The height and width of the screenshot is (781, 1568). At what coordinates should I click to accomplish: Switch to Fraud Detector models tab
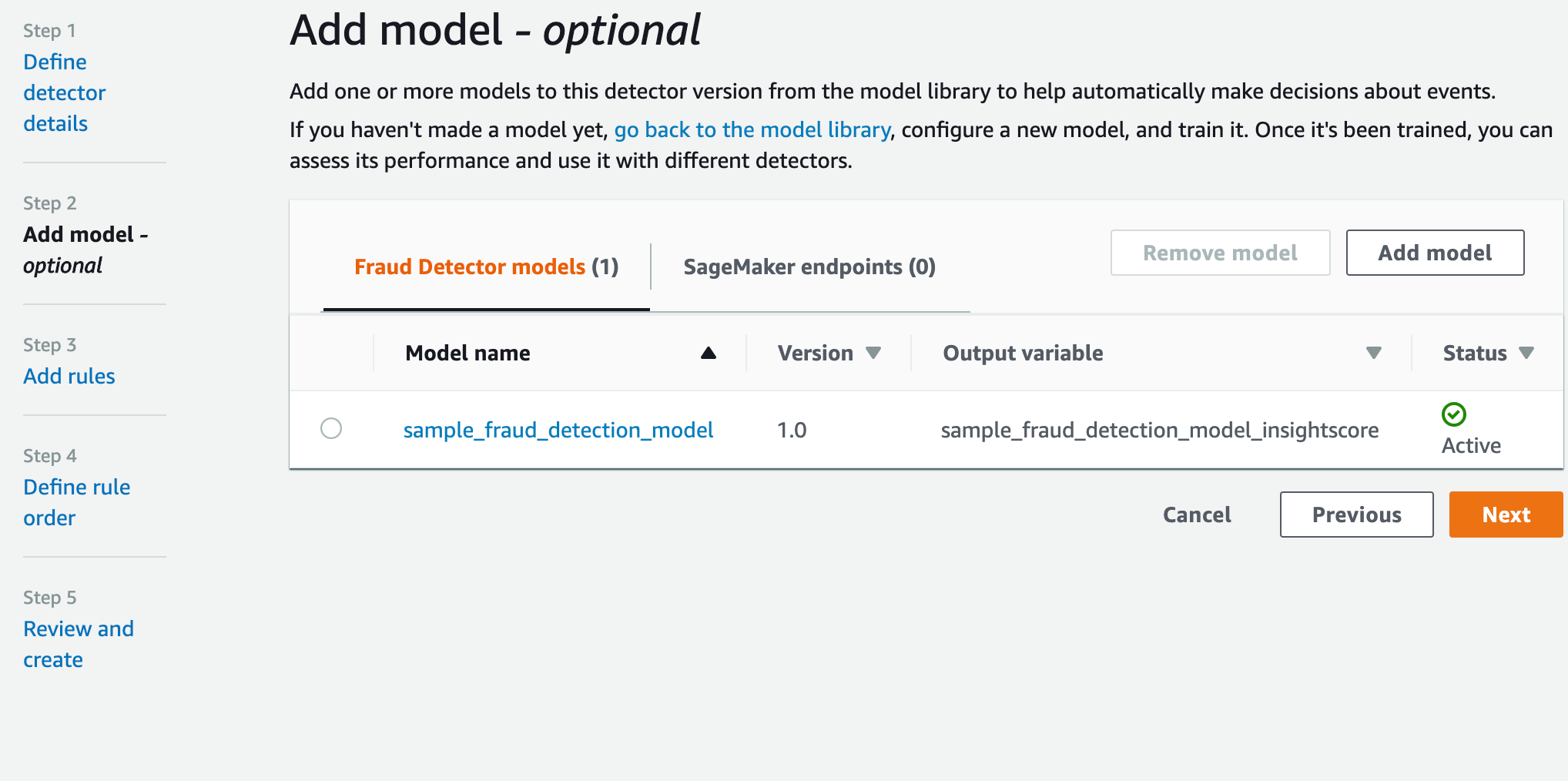486,267
